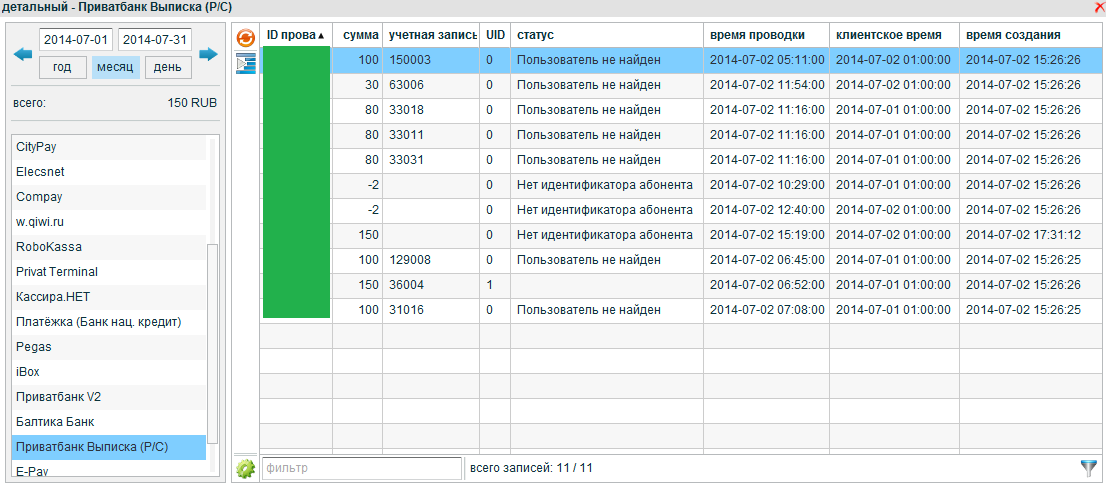Open the end date field 2014-07-31
The image size is (1106, 485).
(154, 40)
